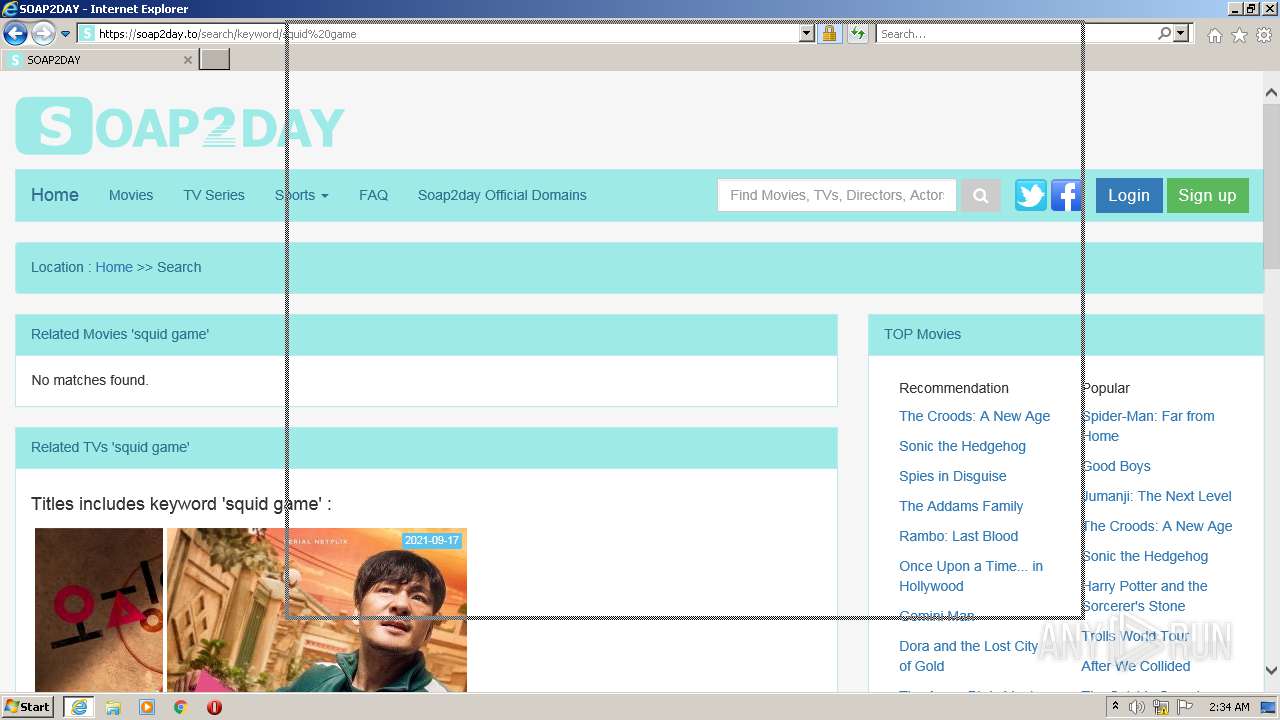Open the red Opera taskbar icon

[x=214, y=707]
